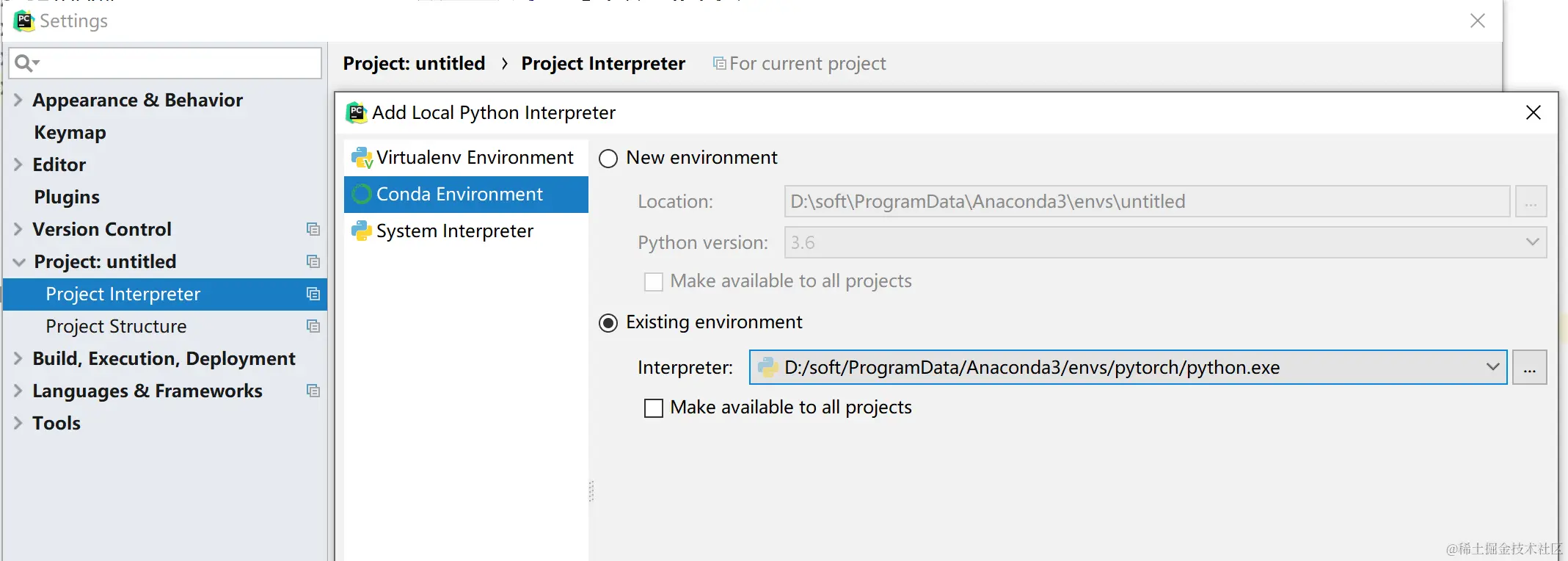Click the project-level icon beside Project Structure
The width and height of the screenshot is (1568, 561).
click(x=313, y=327)
